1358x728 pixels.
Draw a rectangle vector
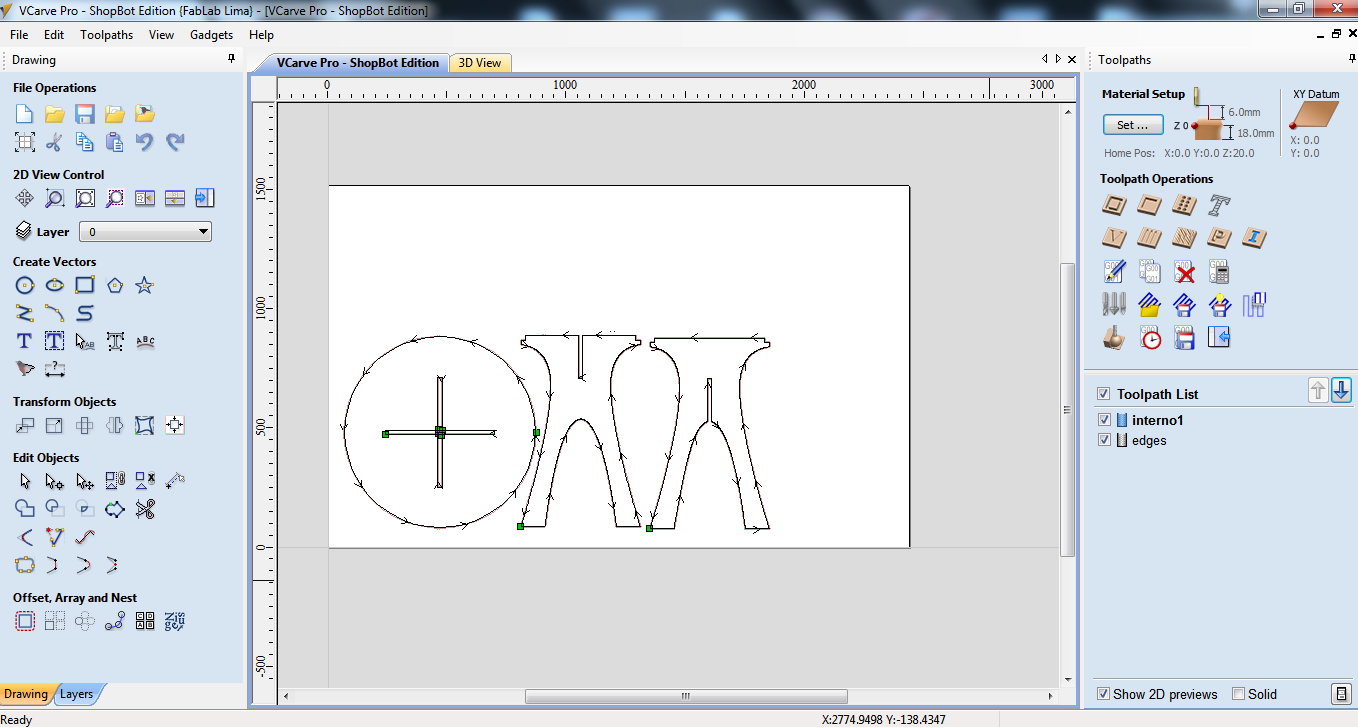(x=85, y=286)
